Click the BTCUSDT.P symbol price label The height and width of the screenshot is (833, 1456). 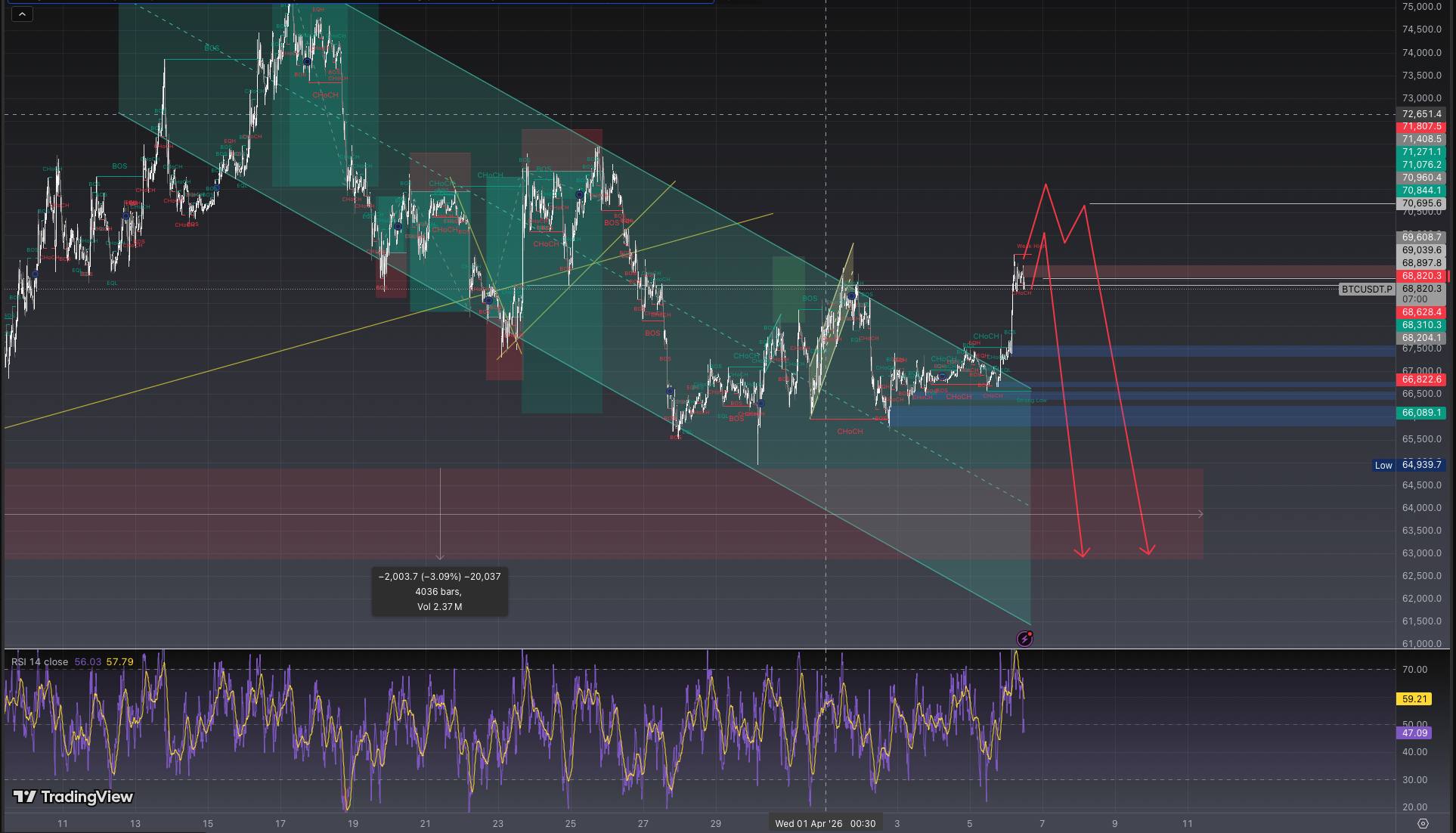tap(1367, 290)
